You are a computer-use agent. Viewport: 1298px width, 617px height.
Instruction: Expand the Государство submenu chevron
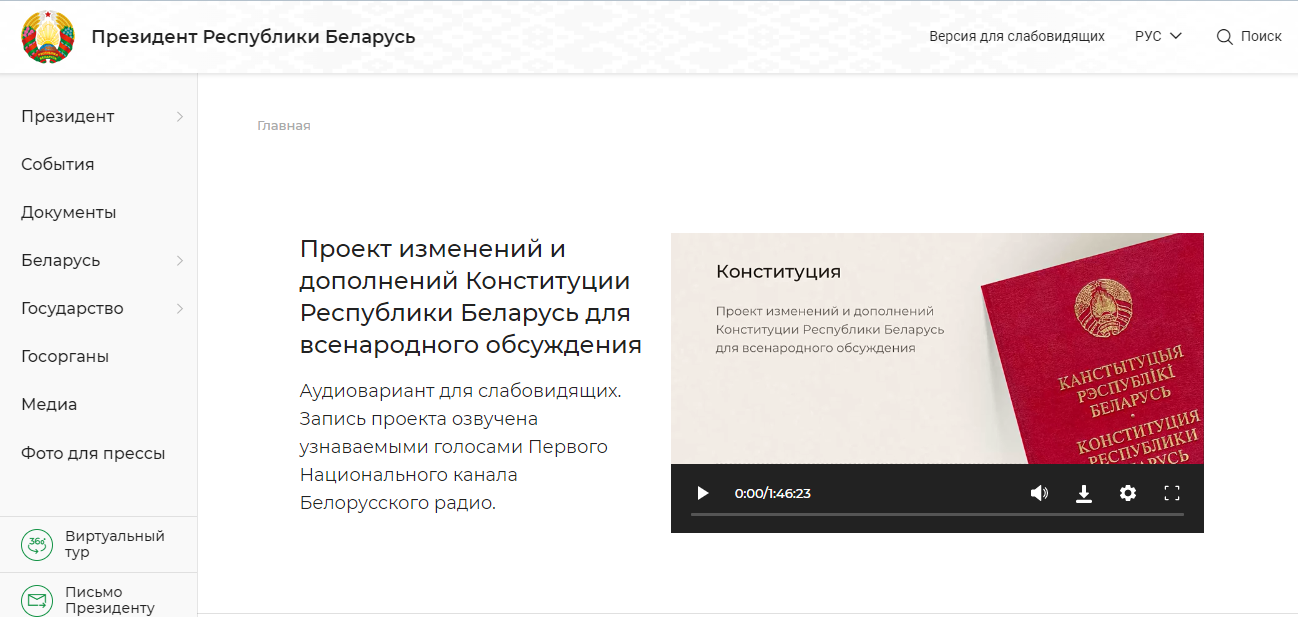180,309
